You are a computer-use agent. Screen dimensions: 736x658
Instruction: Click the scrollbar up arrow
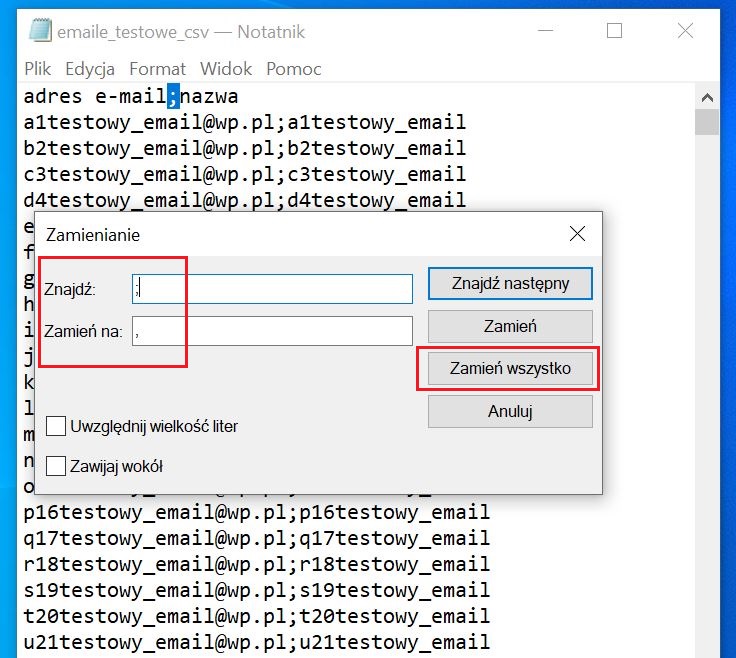pyautogui.click(x=707, y=97)
